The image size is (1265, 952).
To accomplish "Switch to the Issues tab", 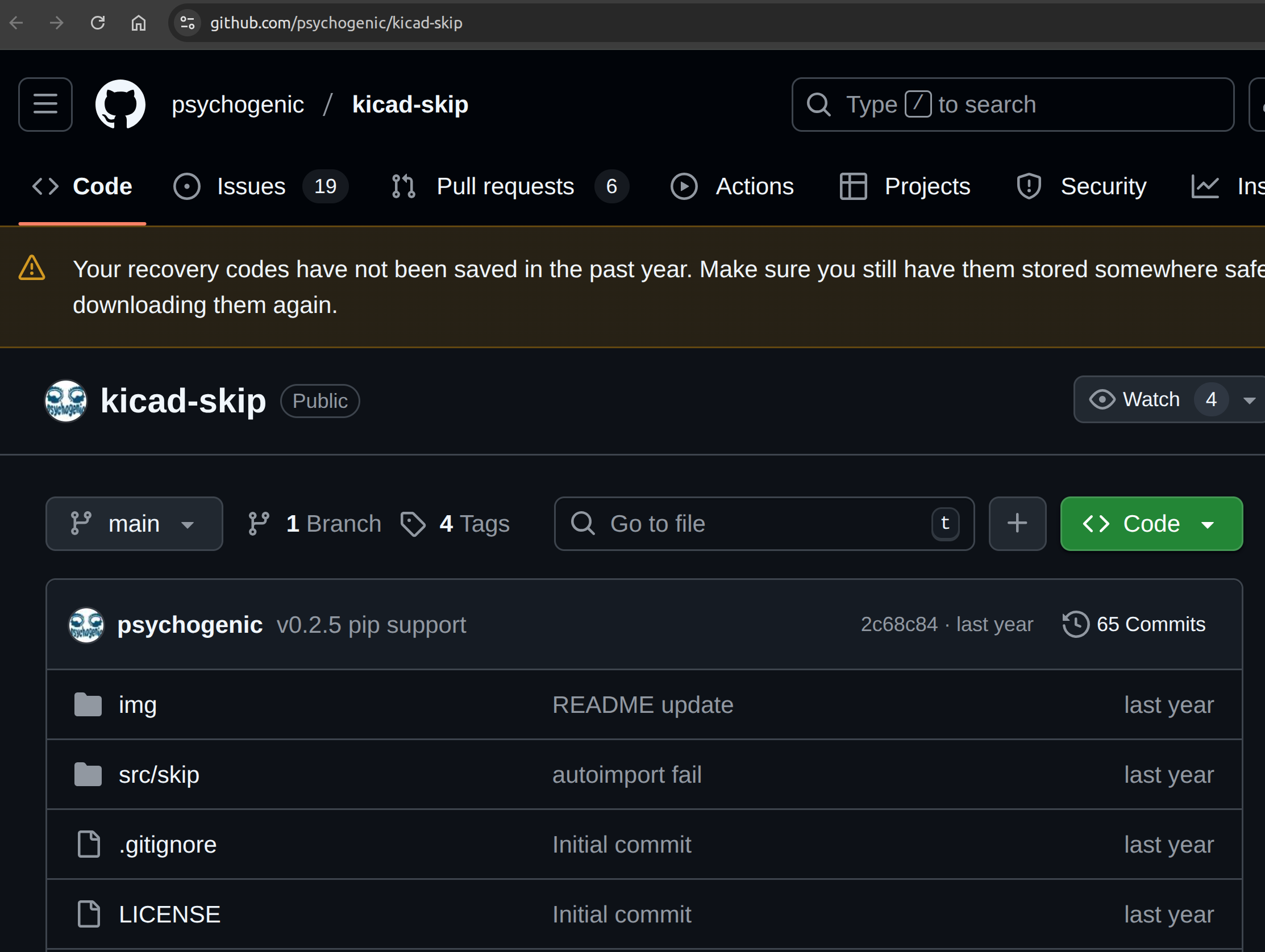I will click(x=251, y=186).
